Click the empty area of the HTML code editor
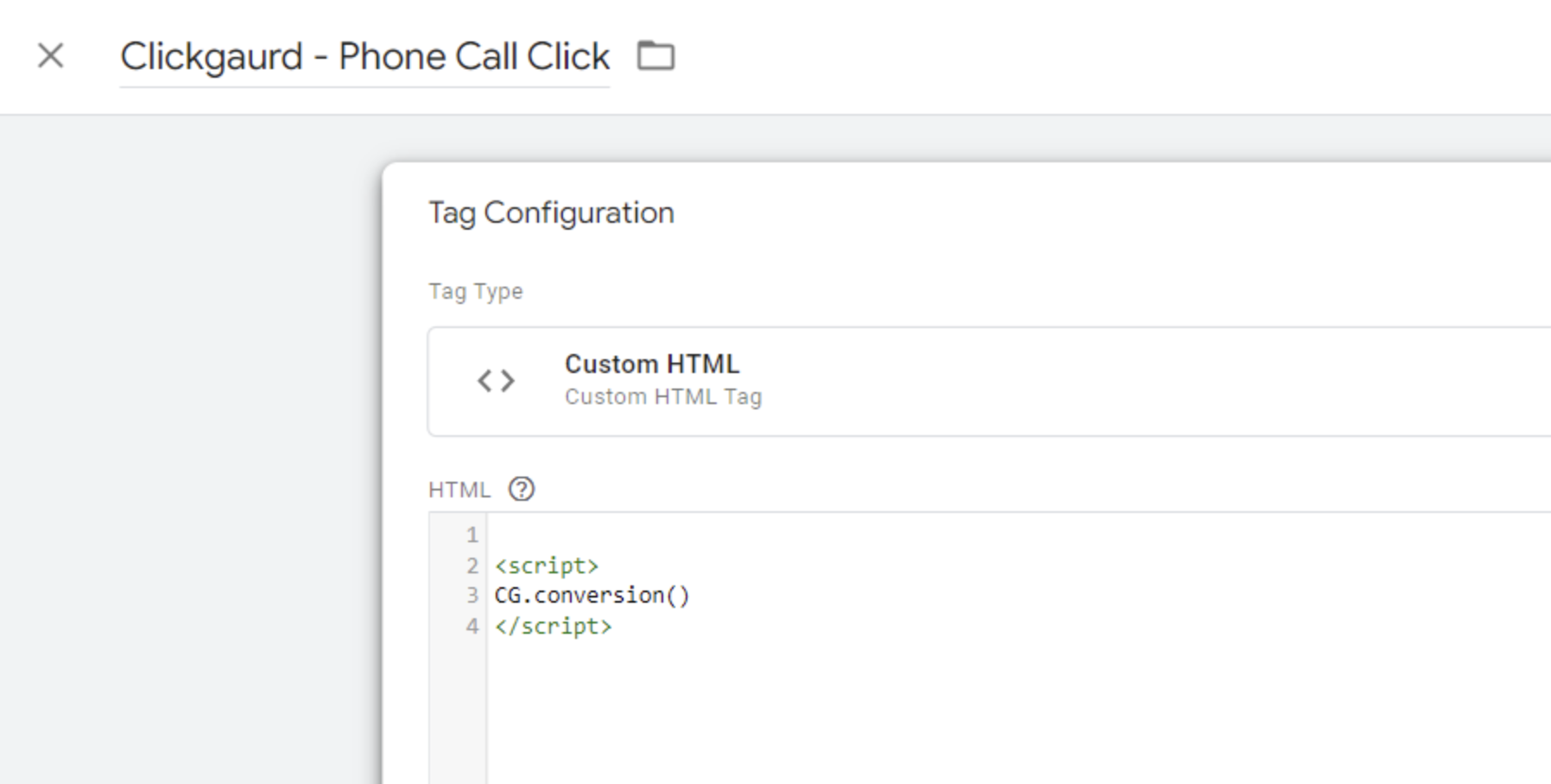The image size is (1551, 784). click(1019, 712)
